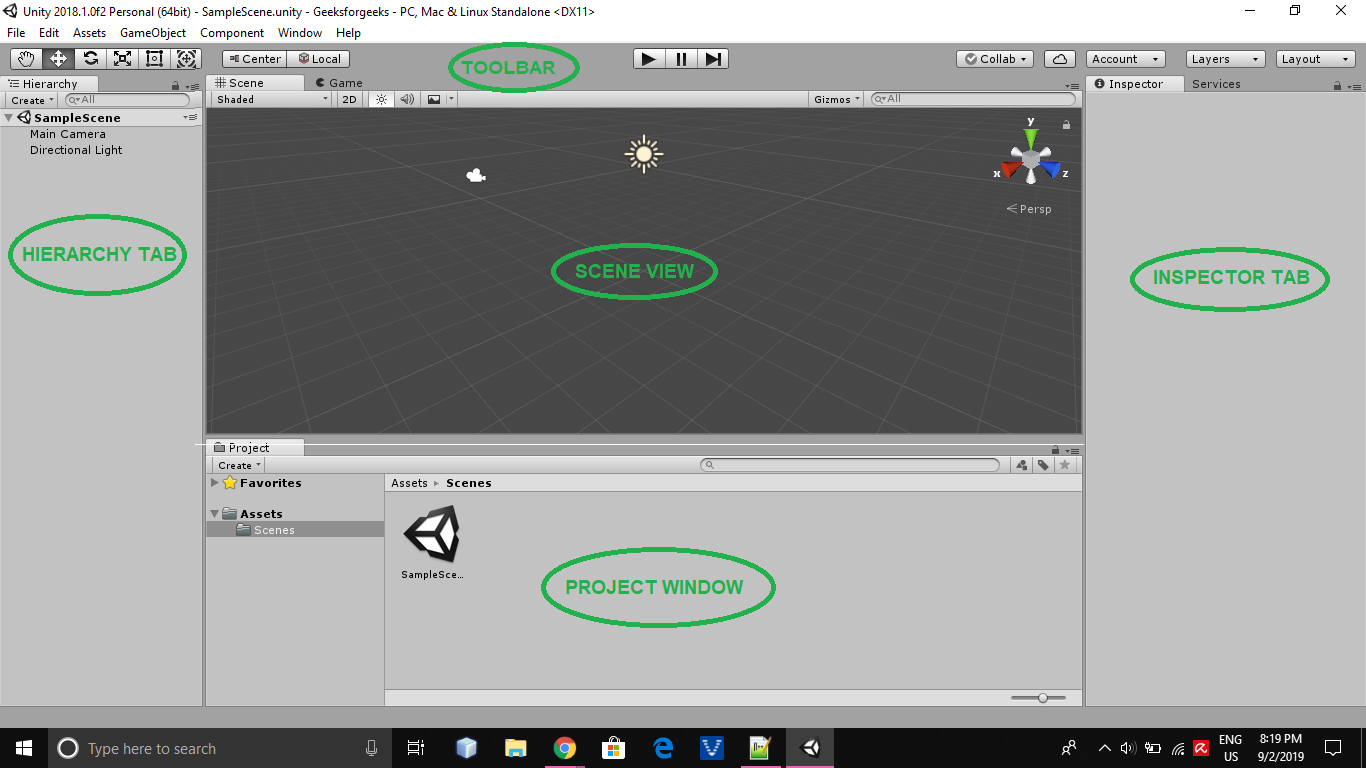The height and width of the screenshot is (768, 1366).
Task: Open the GameObject menu
Action: 151,33
